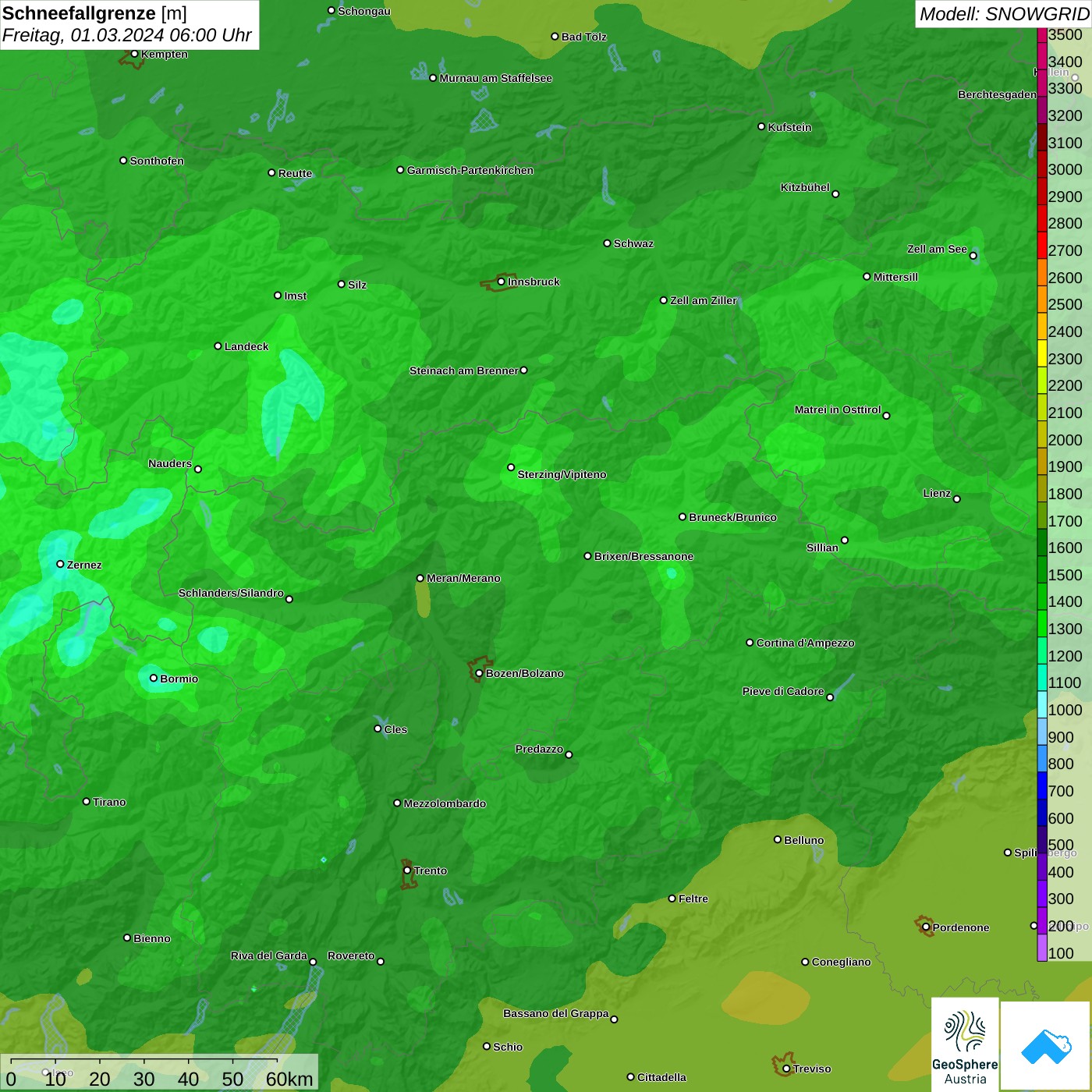
Task: Click the Brixen/Bressanone label
Action: 644,556
